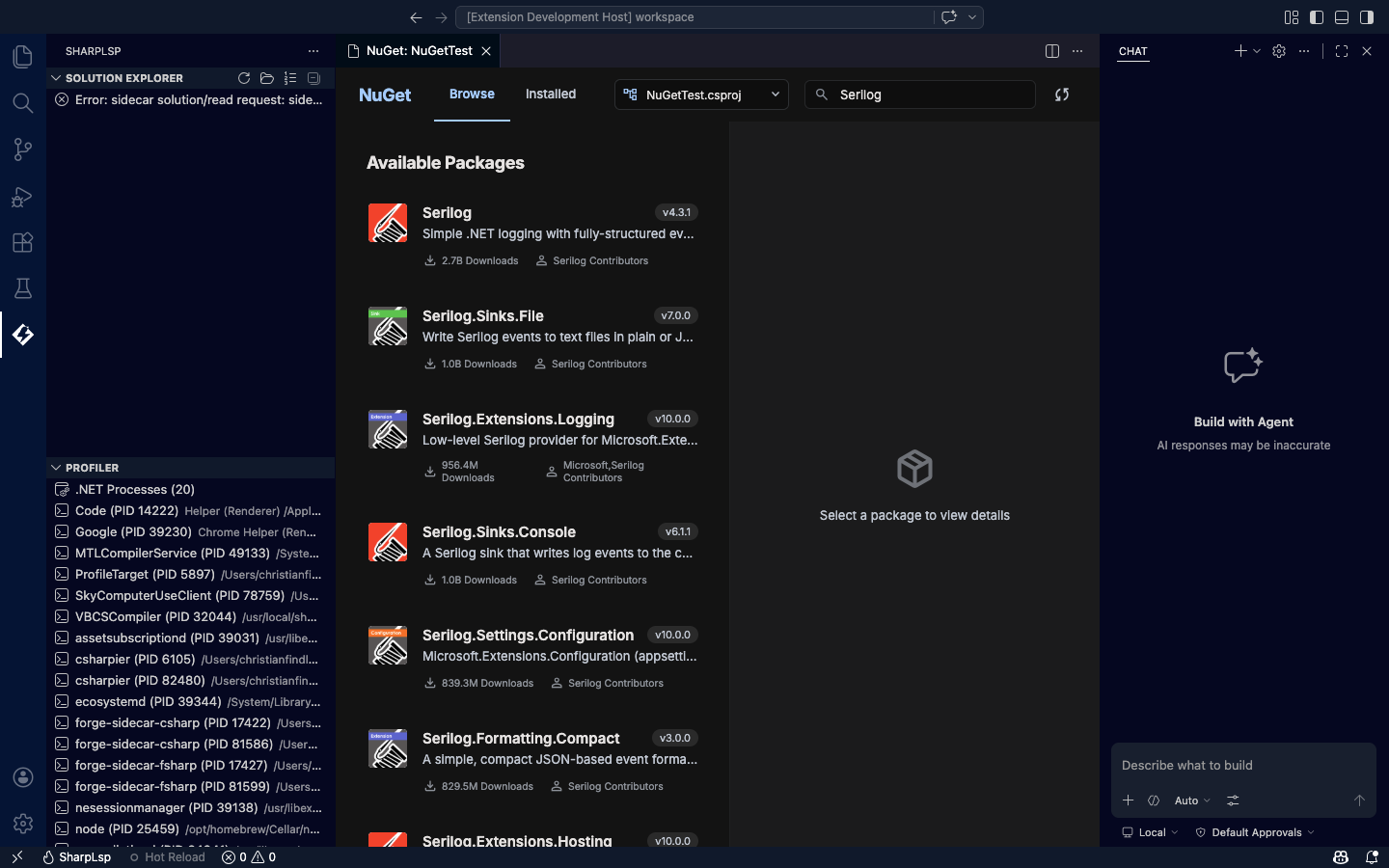Image resolution: width=1389 pixels, height=868 pixels.
Task: Open the Local session target dropdown
Action: click(x=1150, y=832)
